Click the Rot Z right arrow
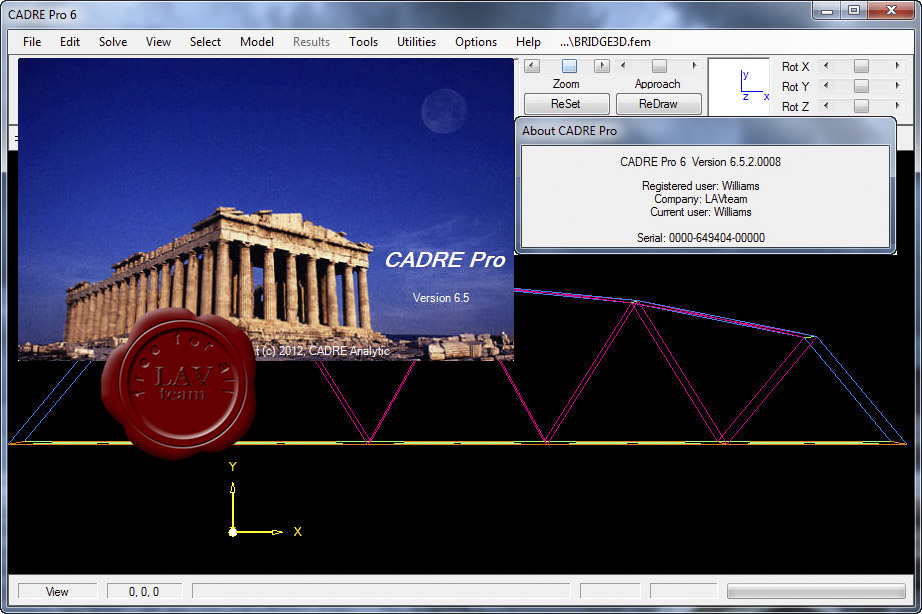 897,106
